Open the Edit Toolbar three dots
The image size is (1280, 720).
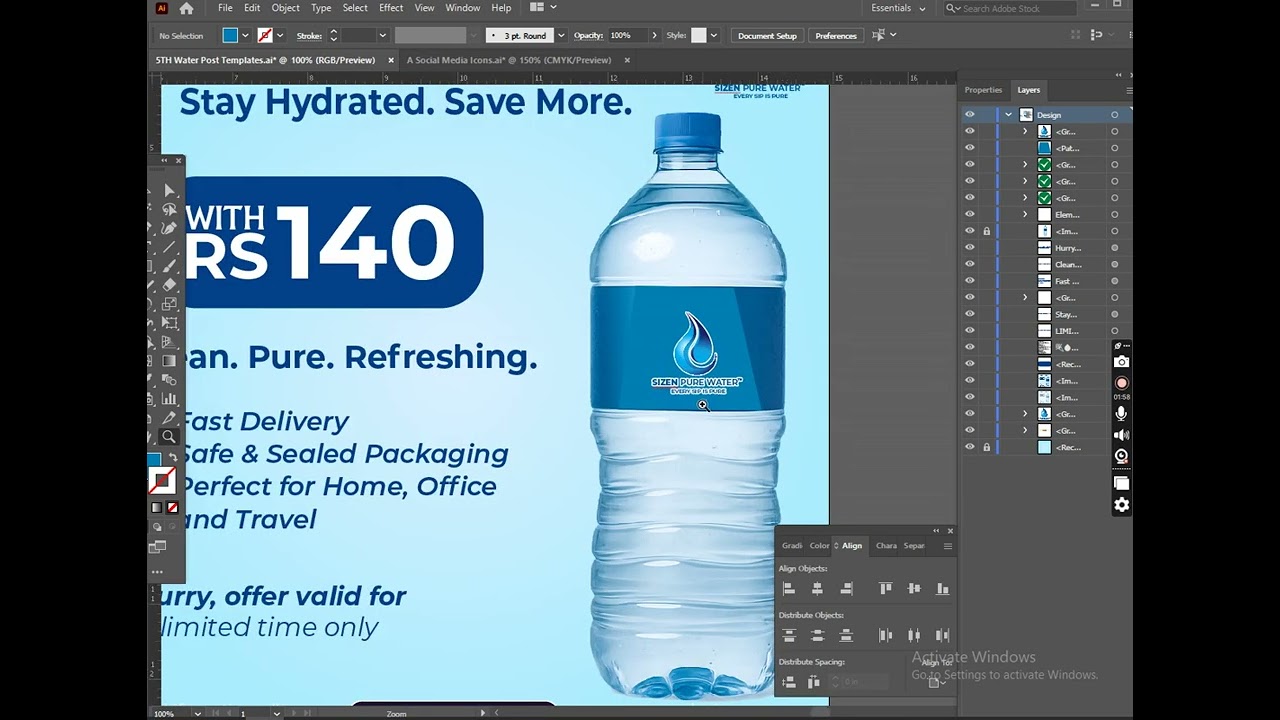(x=157, y=572)
